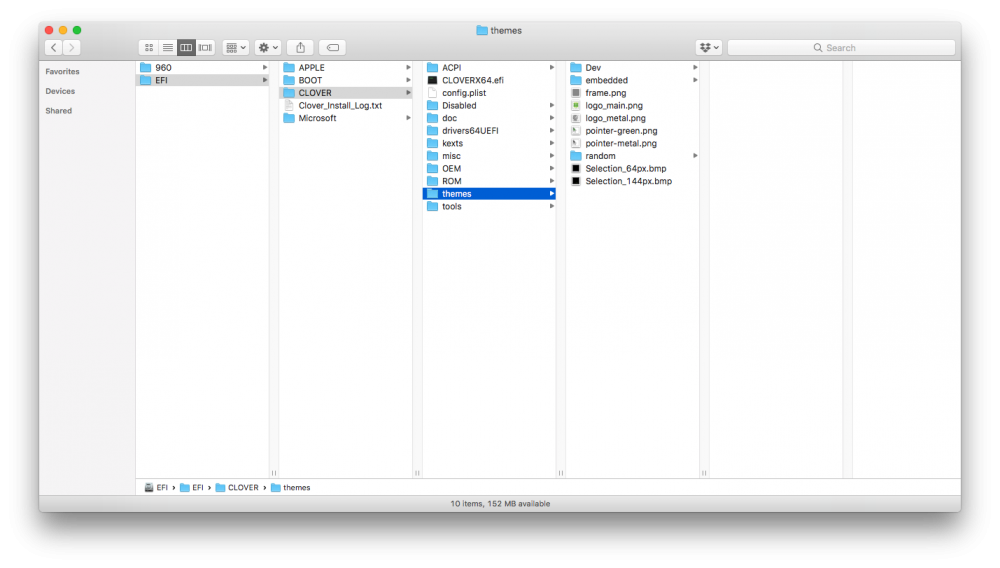Select the CLOVER folder icon
The height and width of the screenshot is (568, 1000).
289,92
